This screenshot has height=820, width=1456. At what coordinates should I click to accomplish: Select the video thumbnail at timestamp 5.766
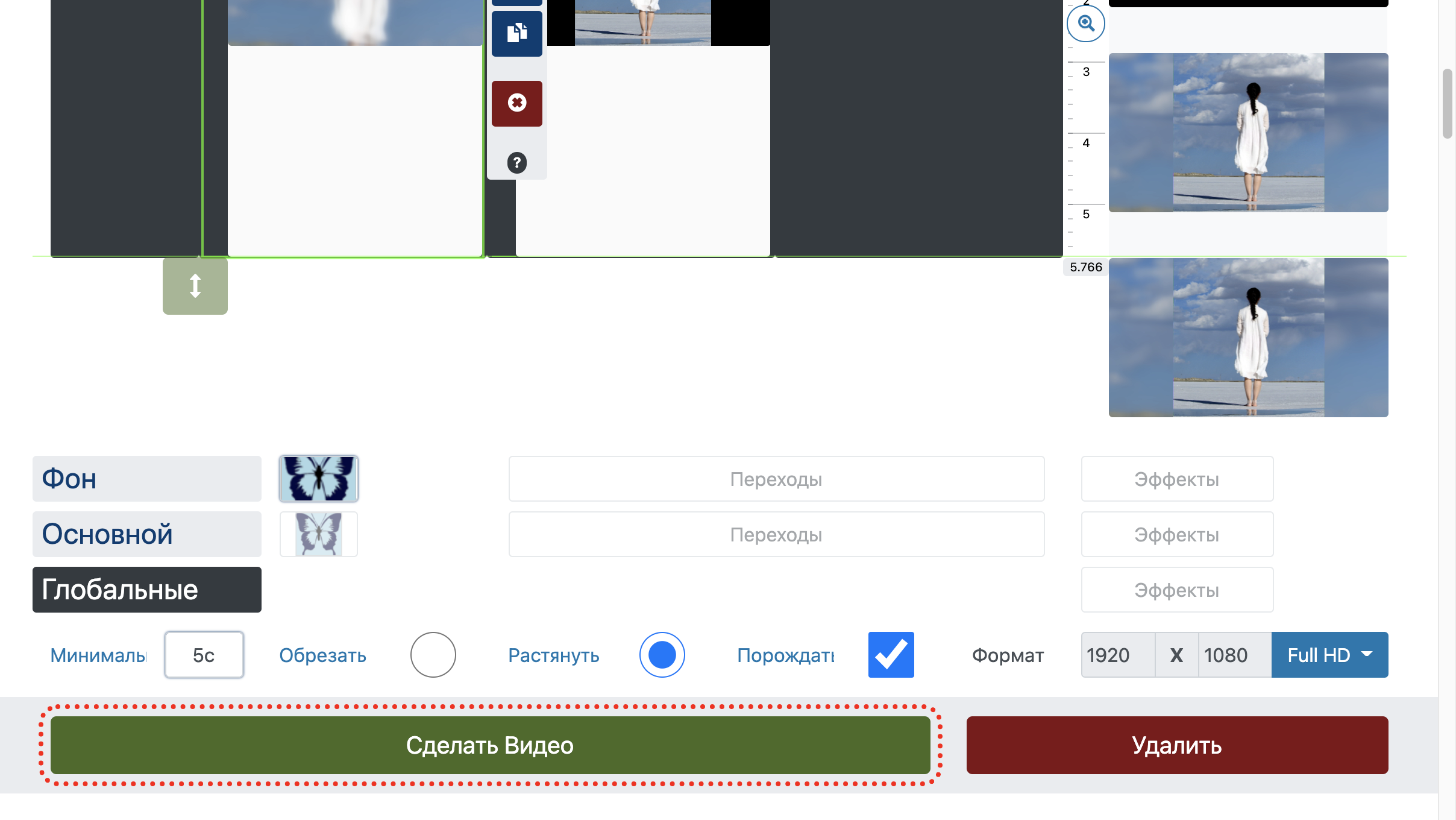[x=1249, y=337]
